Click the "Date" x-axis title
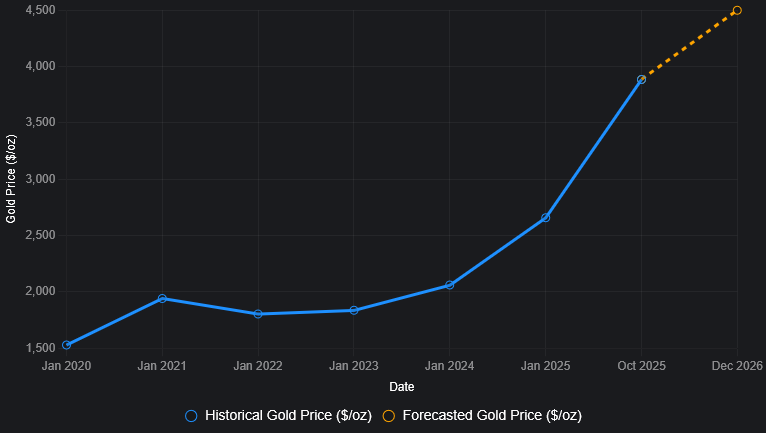 coord(402,386)
